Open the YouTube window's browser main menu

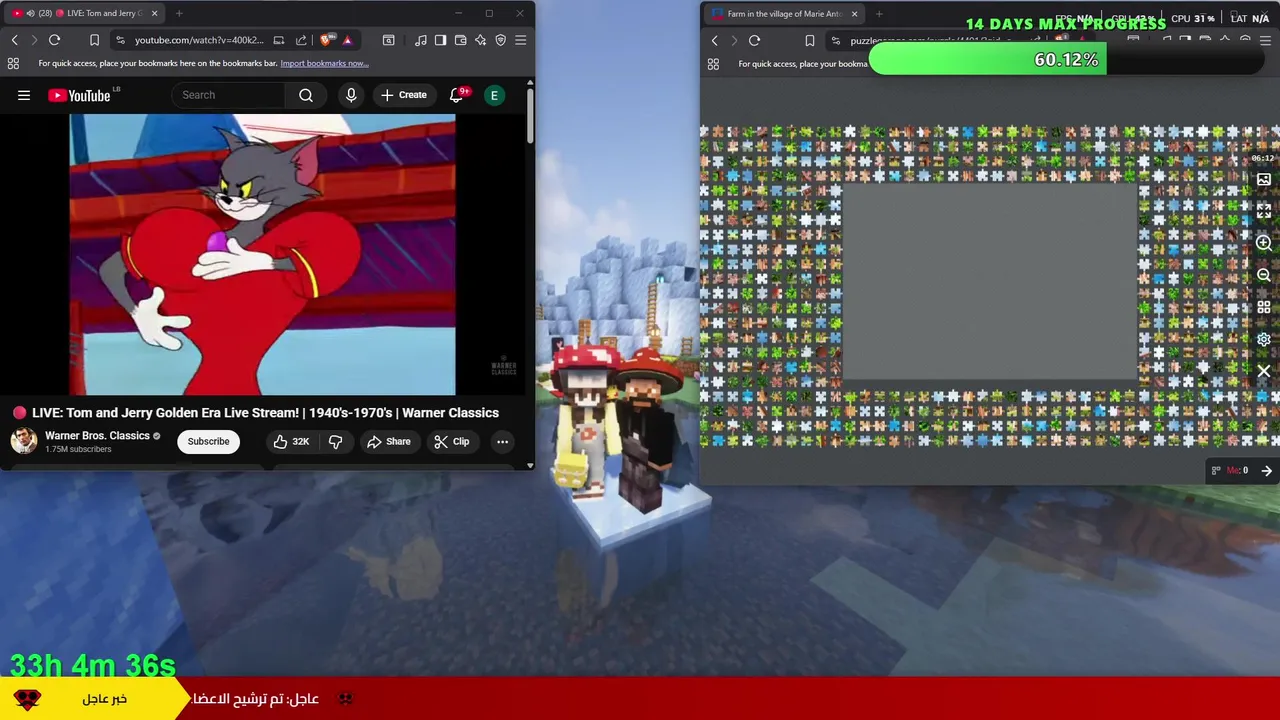pos(521,40)
